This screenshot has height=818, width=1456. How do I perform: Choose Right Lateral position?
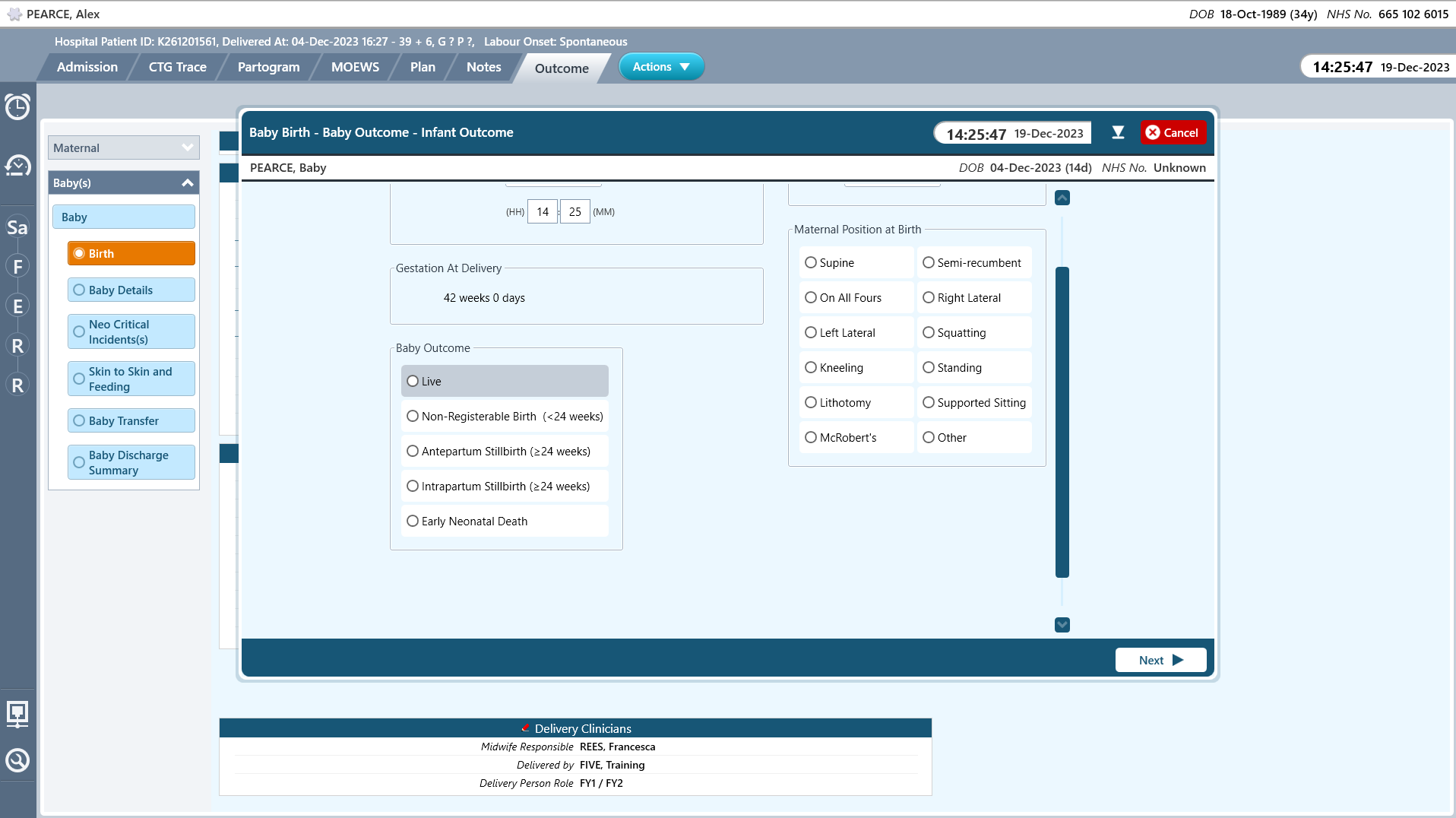pyautogui.click(x=974, y=297)
